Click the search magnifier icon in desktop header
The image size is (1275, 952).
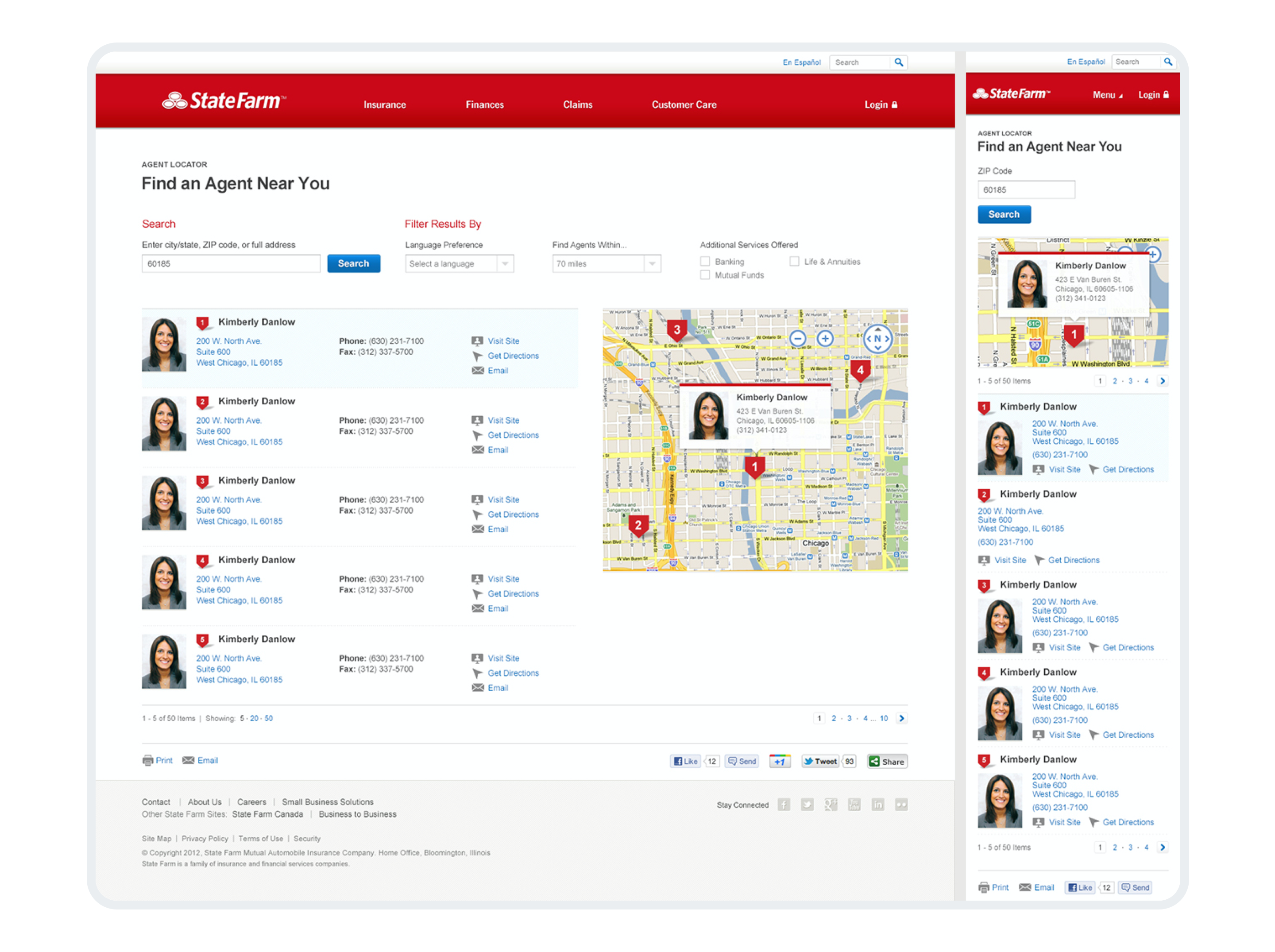[x=898, y=62]
